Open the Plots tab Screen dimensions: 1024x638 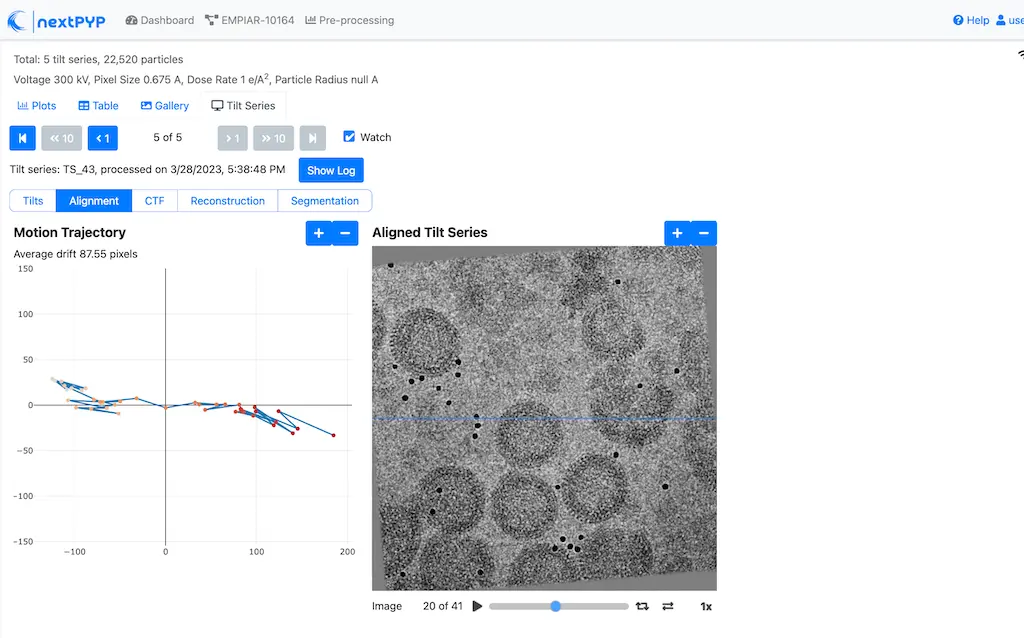click(x=37, y=106)
